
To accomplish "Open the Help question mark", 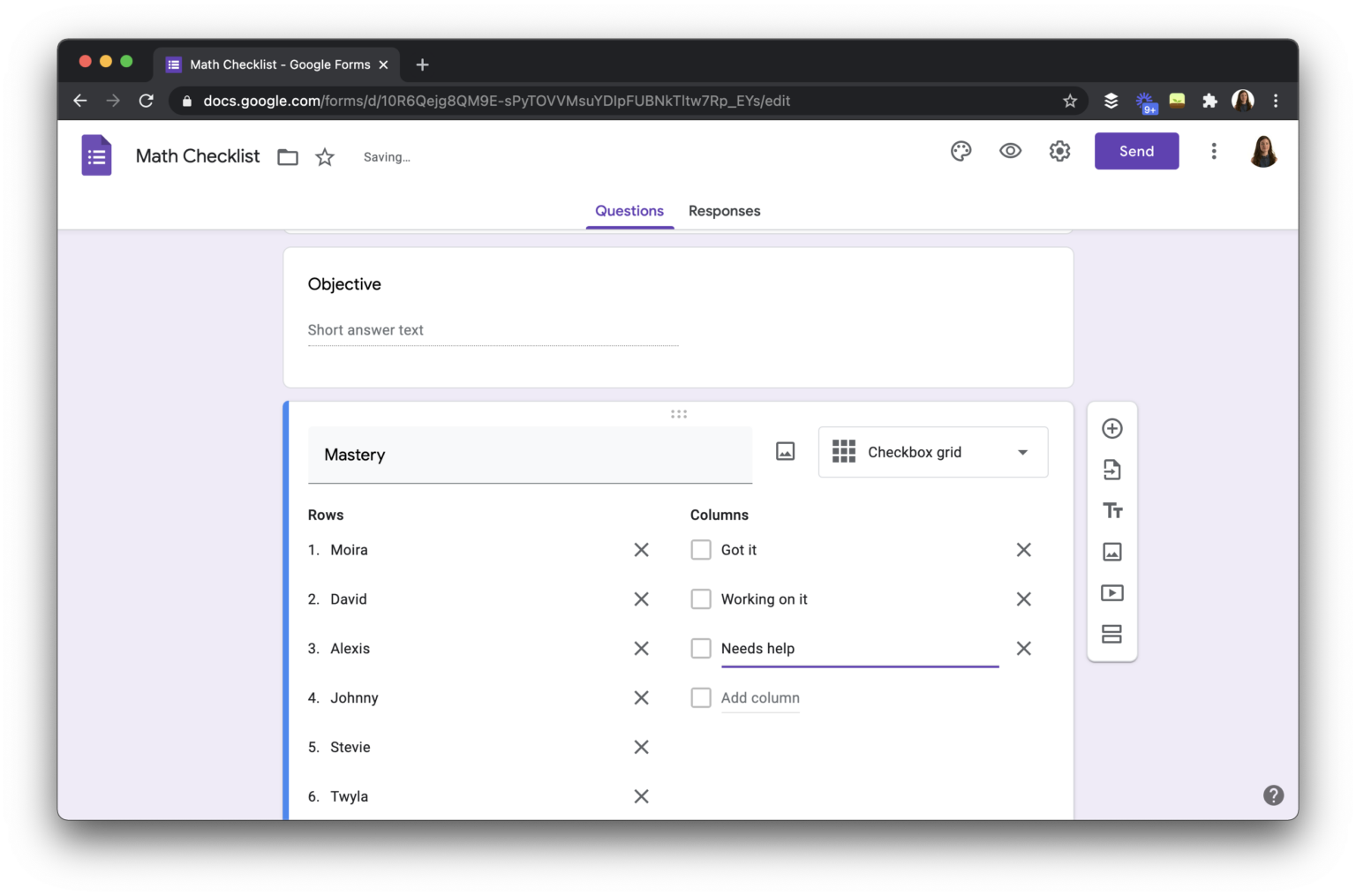I will [1273, 795].
